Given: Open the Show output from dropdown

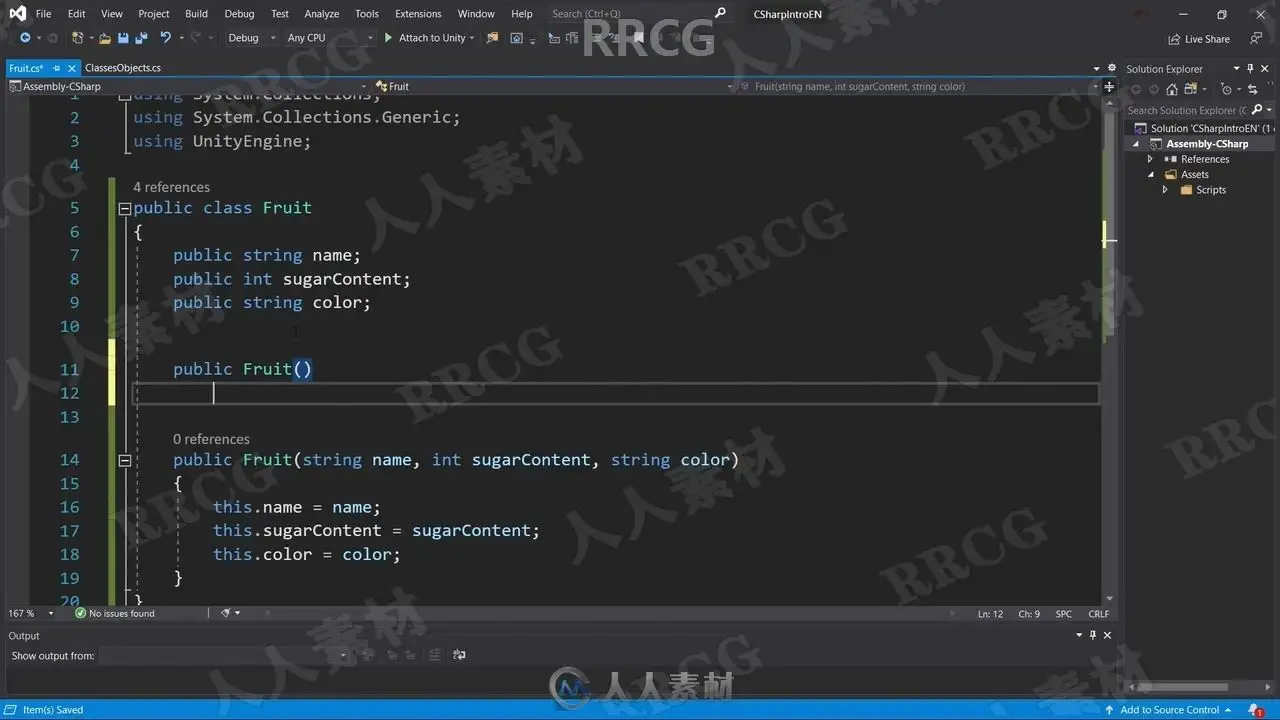Looking at the screenshot, I should (x=224, y=655).
